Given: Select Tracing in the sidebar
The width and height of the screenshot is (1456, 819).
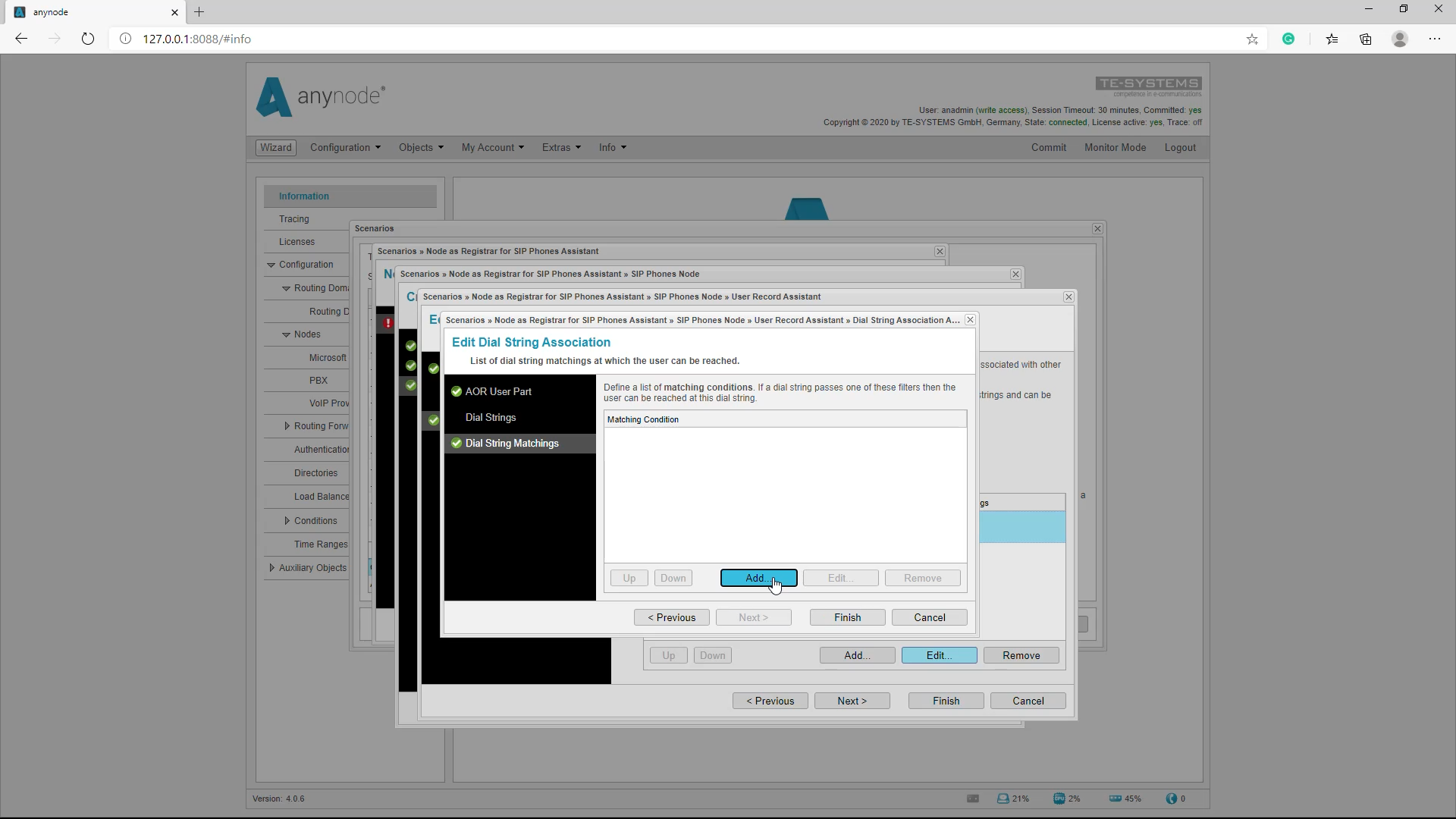Looking at the screenshot, I should (293, 219).
